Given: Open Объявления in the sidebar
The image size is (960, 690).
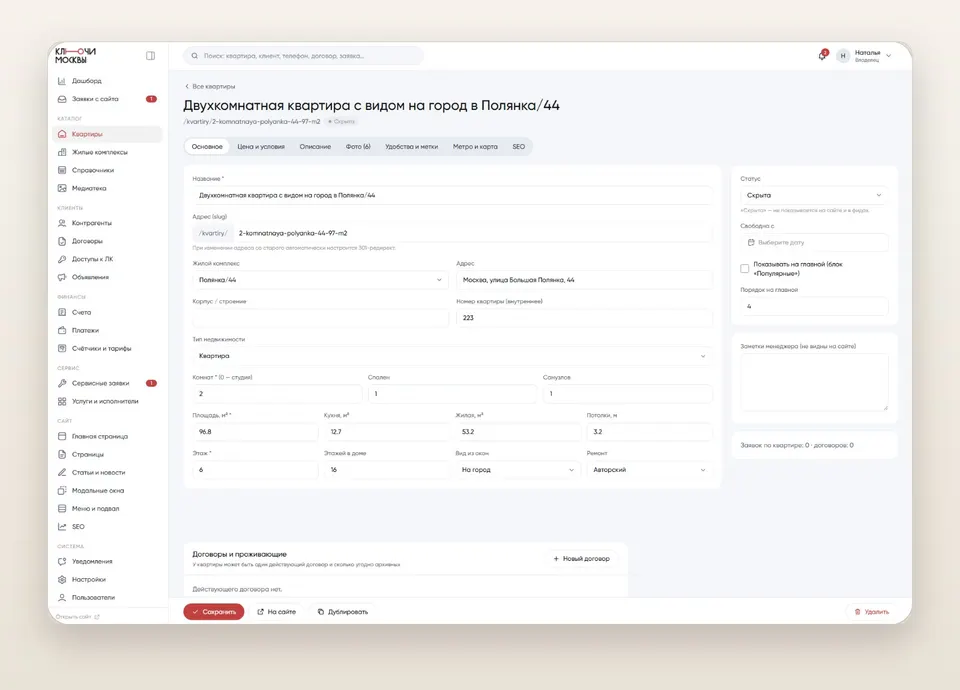Looking at the screenshot, I should tap(107, 277).
